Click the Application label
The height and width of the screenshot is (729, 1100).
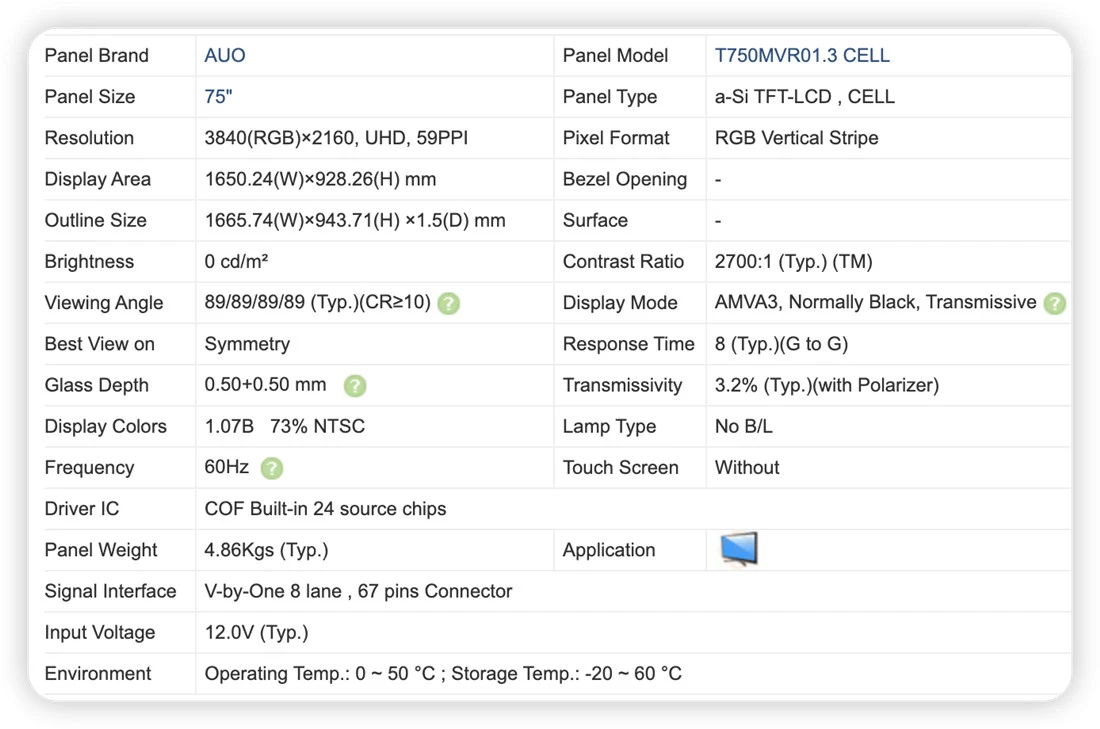pos(608,550)
